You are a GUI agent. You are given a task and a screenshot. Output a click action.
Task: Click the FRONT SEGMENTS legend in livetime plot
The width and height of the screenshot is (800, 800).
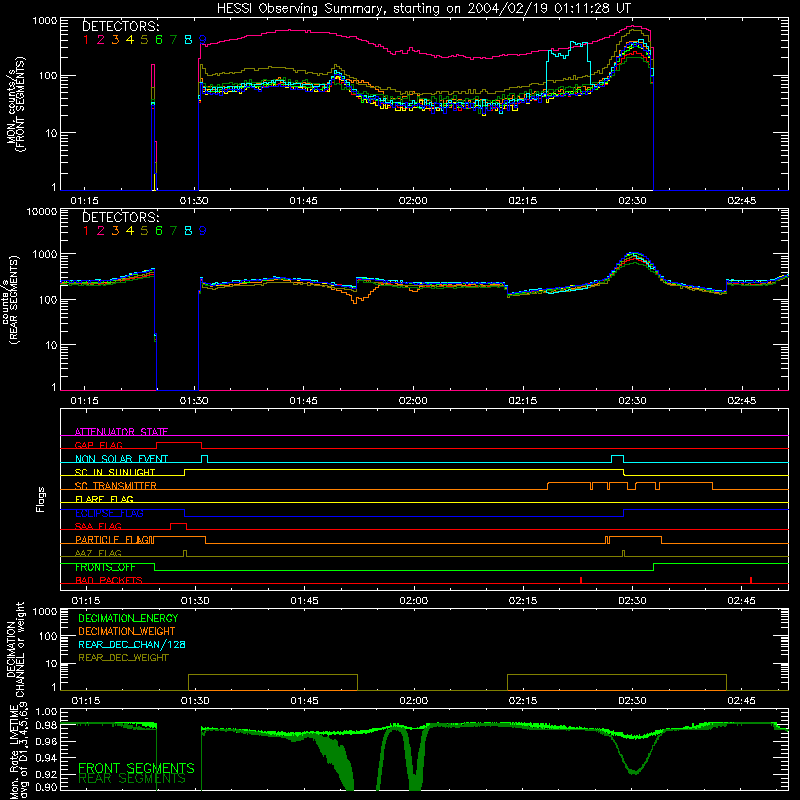(x=136, y=768)
